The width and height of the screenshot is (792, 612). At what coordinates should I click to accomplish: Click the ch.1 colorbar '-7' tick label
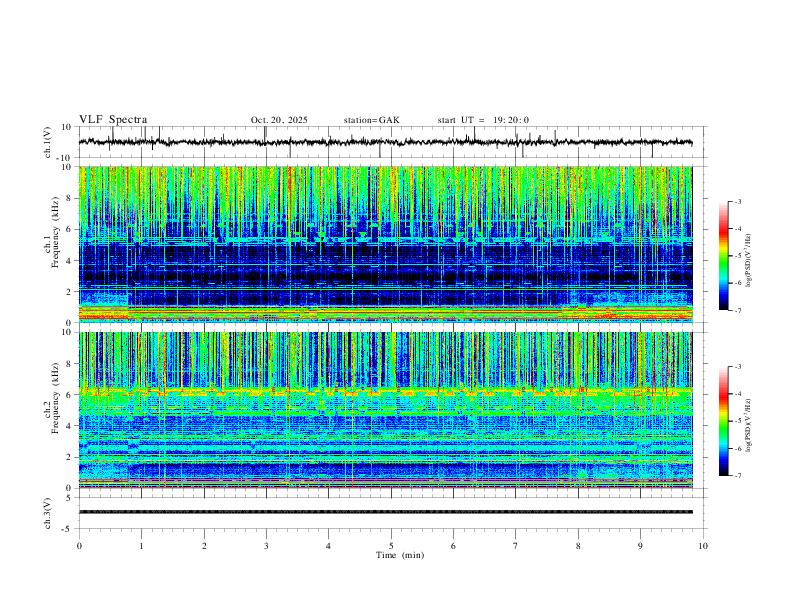pos(738,310)
